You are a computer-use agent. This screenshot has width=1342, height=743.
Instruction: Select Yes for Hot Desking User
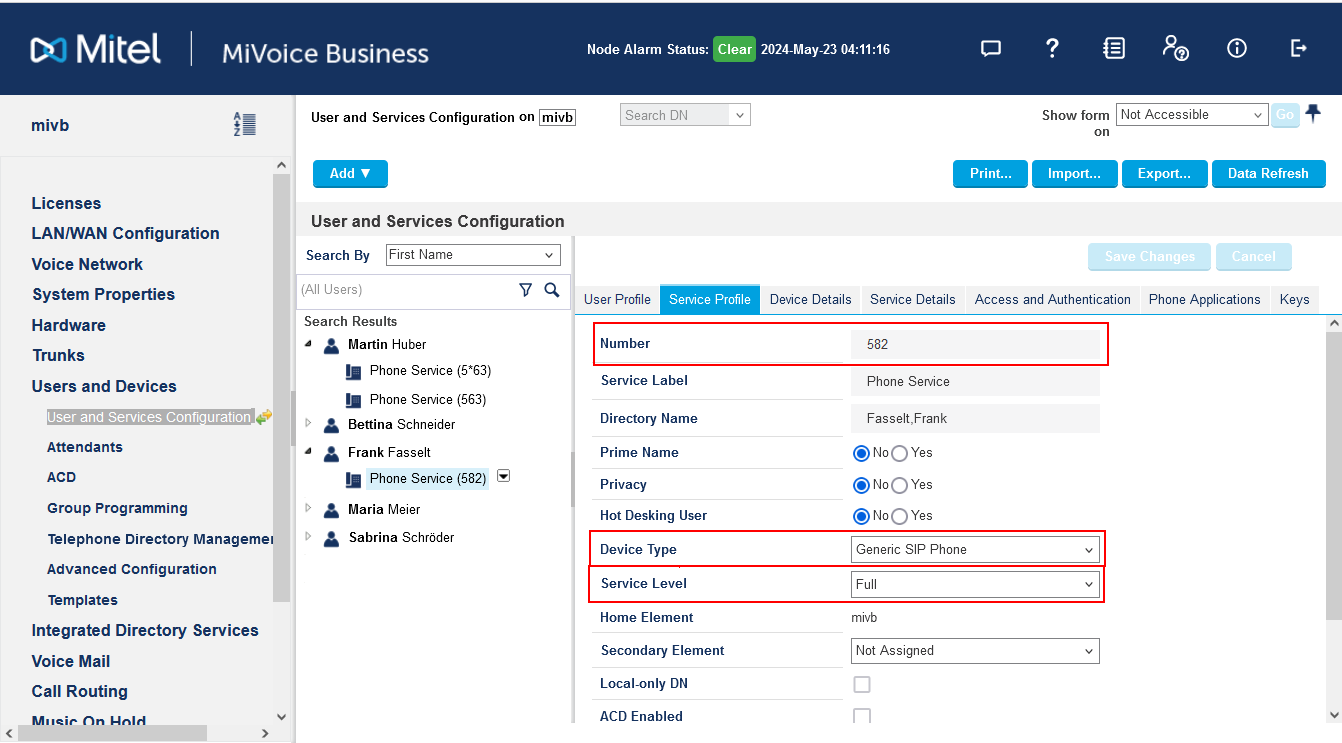pyautogui.click(x=899, y=516)
